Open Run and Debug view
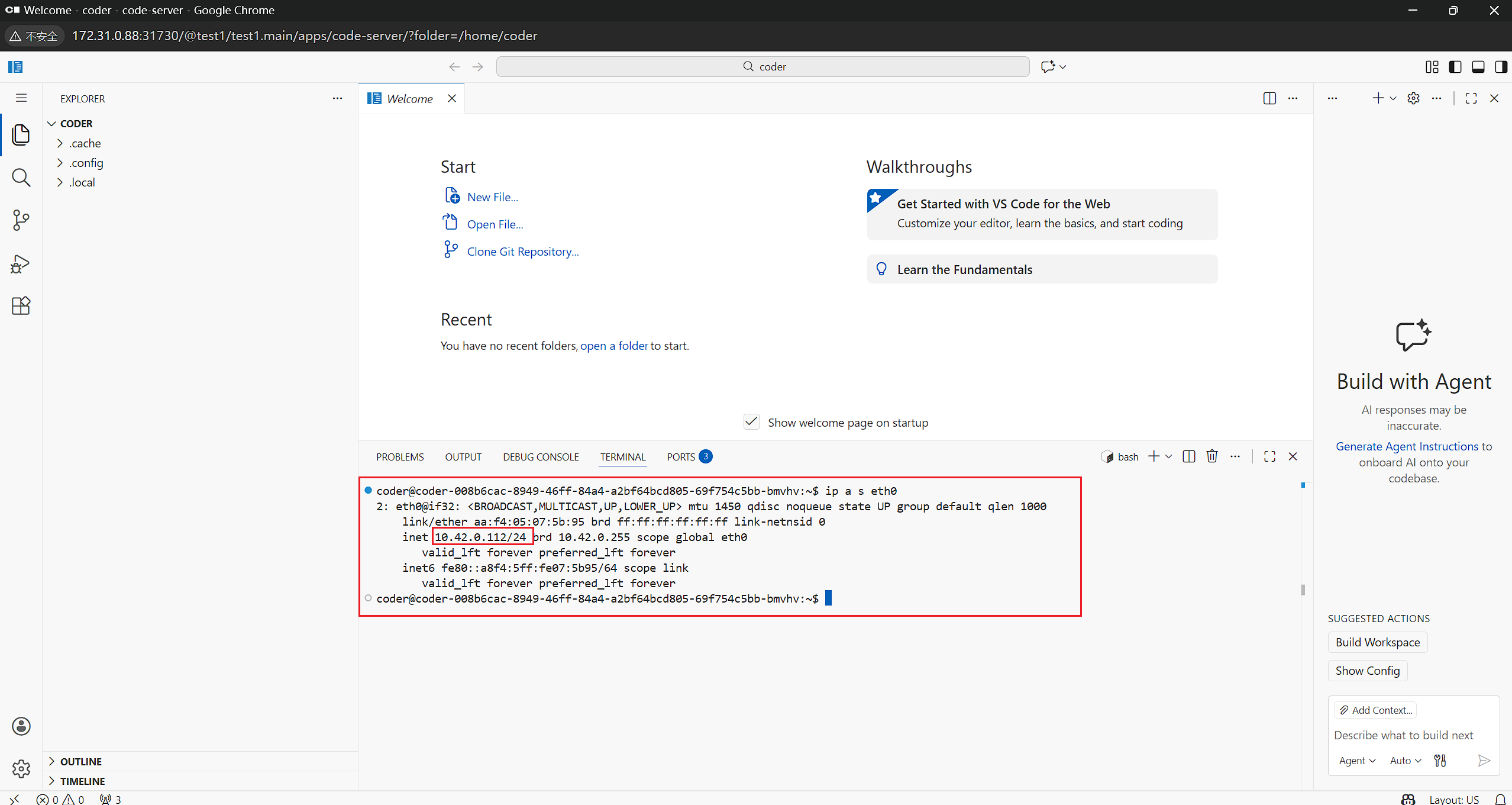 pyautogui.click(x=21, y=263)
